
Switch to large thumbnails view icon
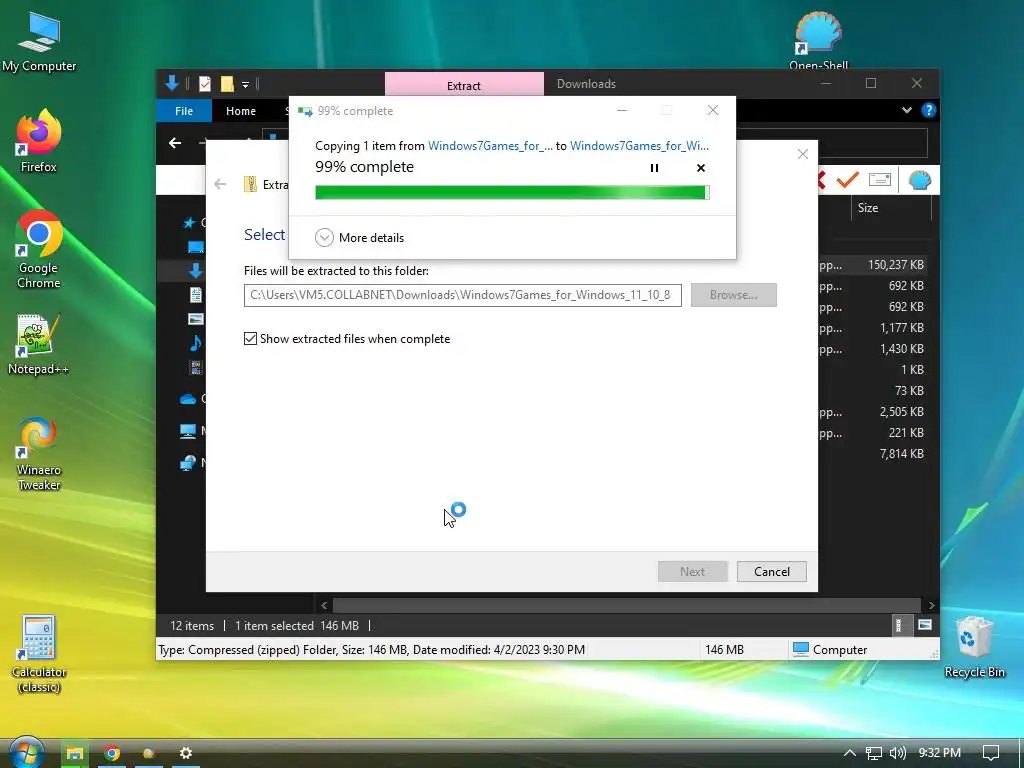[x=925, y=625]
